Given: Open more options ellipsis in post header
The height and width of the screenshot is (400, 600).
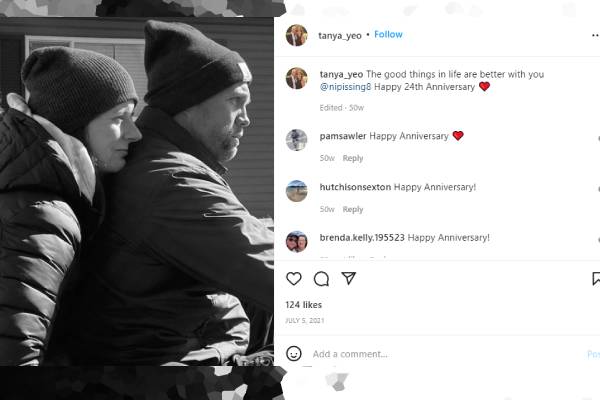Looking at the screenshot, I should click(595, 35).
